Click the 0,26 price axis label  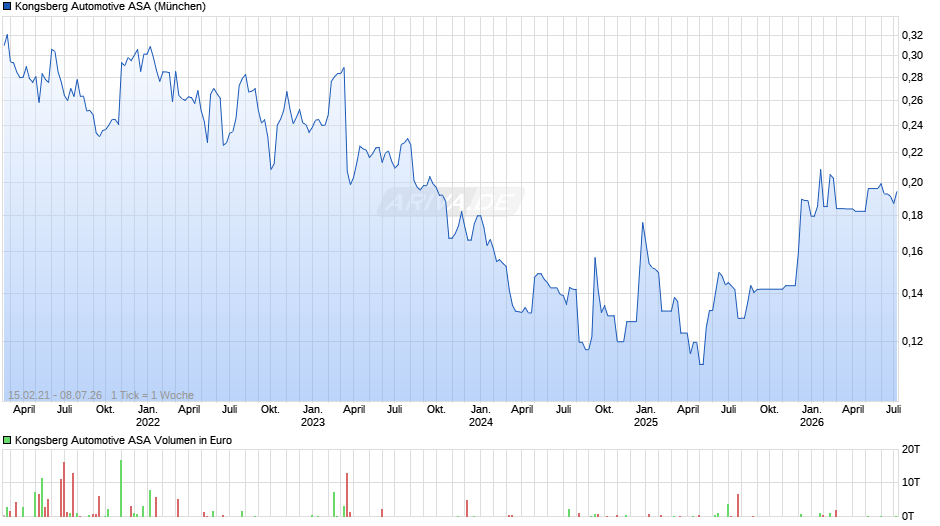912,100
